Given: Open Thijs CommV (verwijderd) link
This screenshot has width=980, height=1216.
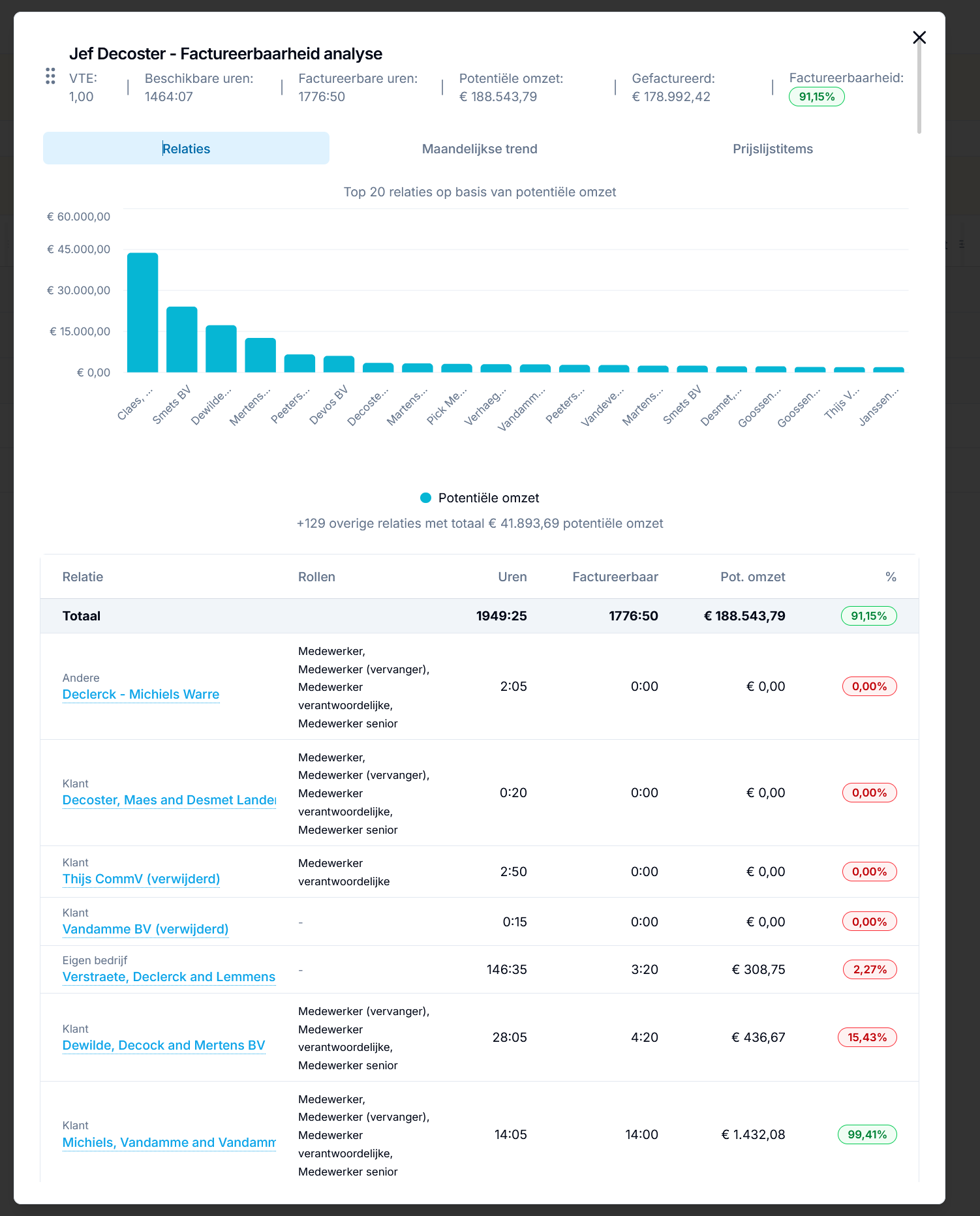Looking at the screenshot, I should coord(141,879).
